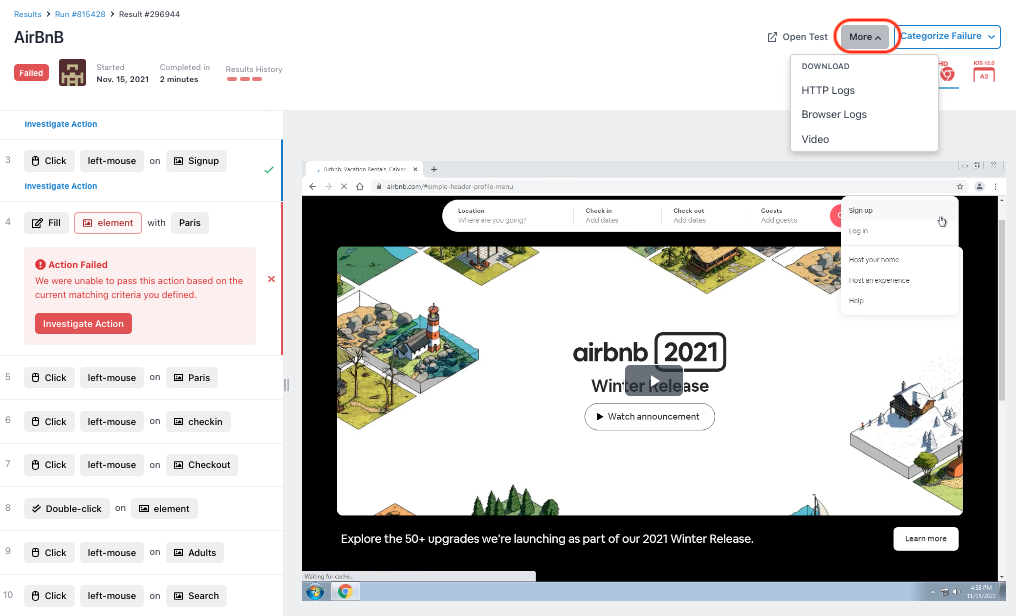Click the Check out Add dates field

(703, 215)
